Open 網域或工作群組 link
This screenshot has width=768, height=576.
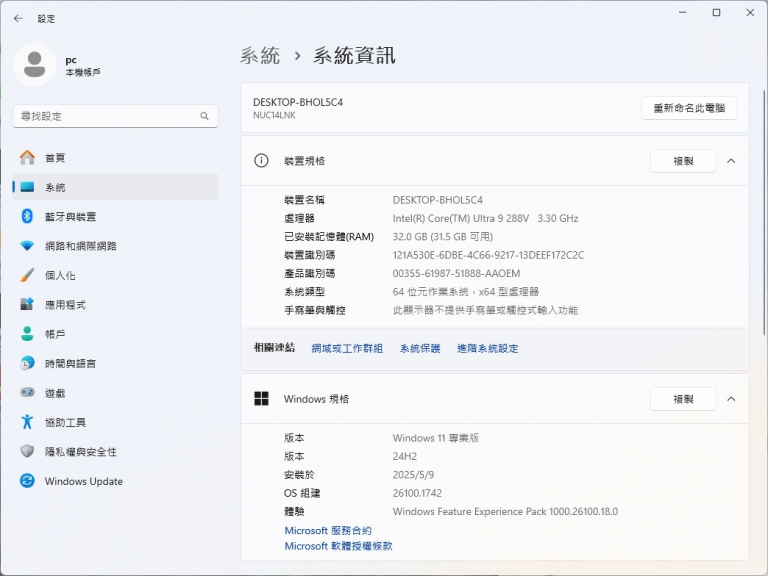pos(347,348)
